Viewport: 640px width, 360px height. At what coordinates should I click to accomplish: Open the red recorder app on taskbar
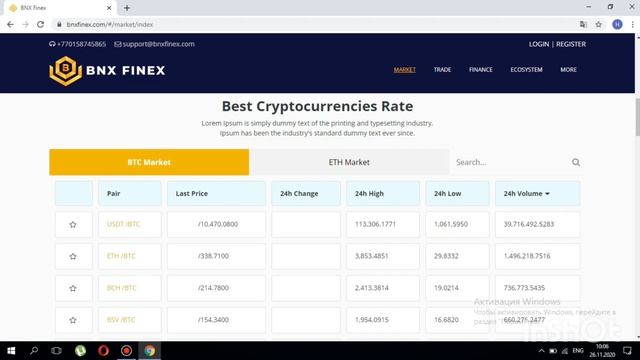point(127,351)
